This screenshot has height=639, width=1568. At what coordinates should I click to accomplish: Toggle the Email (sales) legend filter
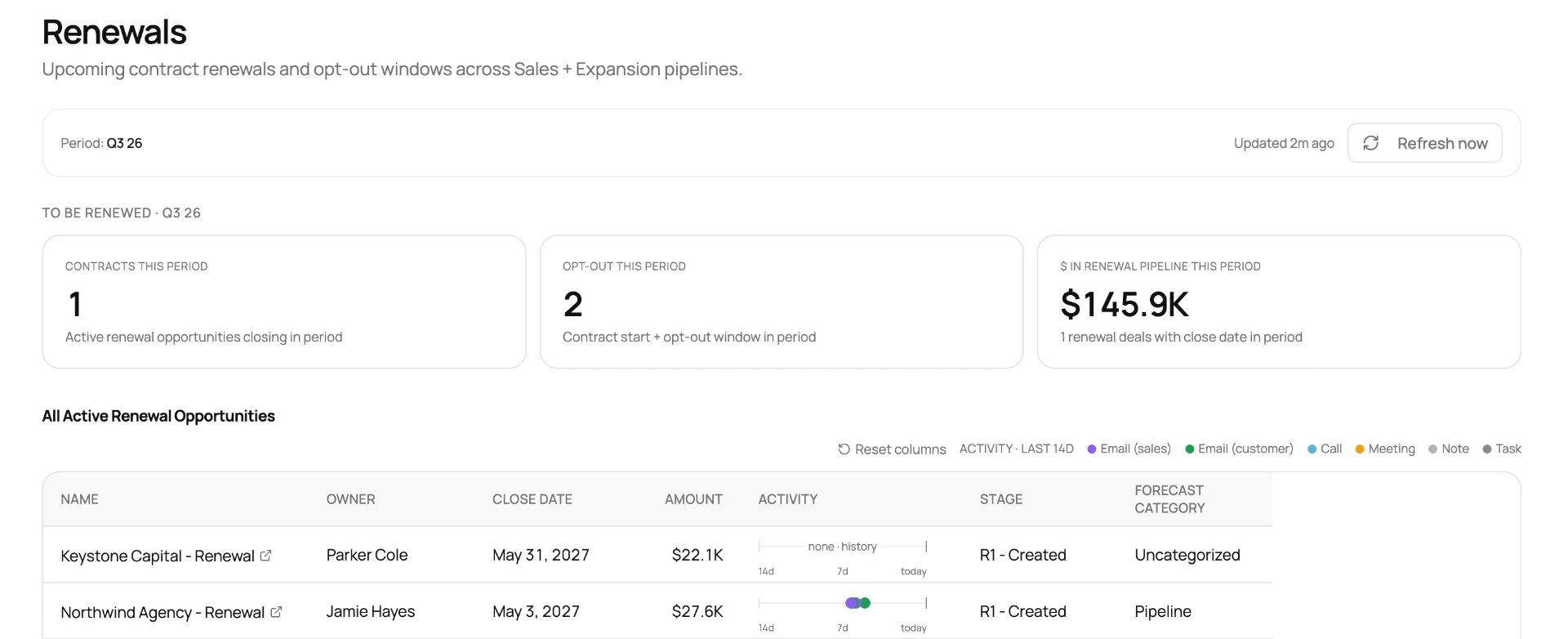pos(1129,449)
